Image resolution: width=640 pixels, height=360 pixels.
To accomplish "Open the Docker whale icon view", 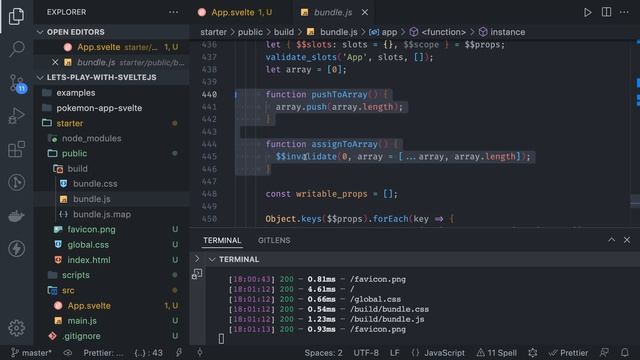I will point(16,216).
